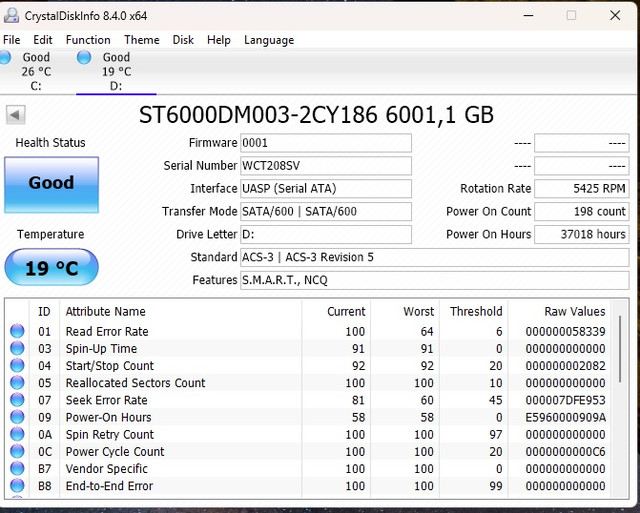Select the D: drive status orb

84,57
